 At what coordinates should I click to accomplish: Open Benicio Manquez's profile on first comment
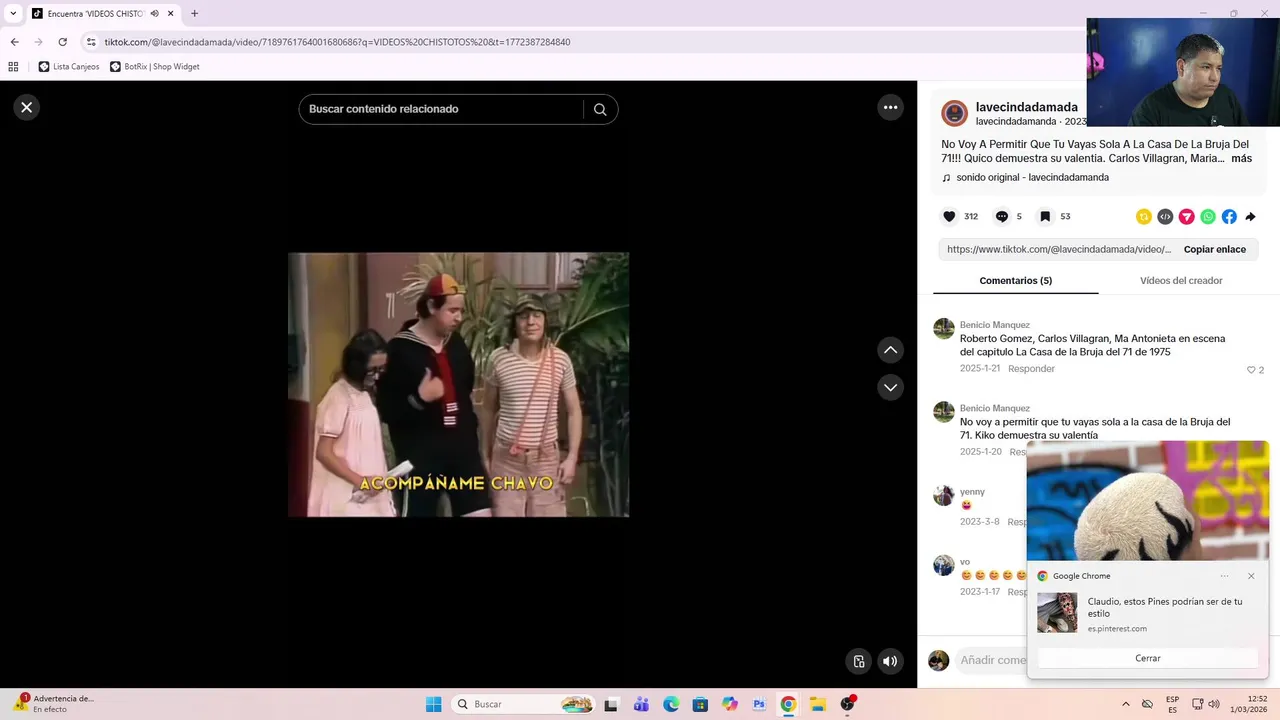click(x=994, y=325)
